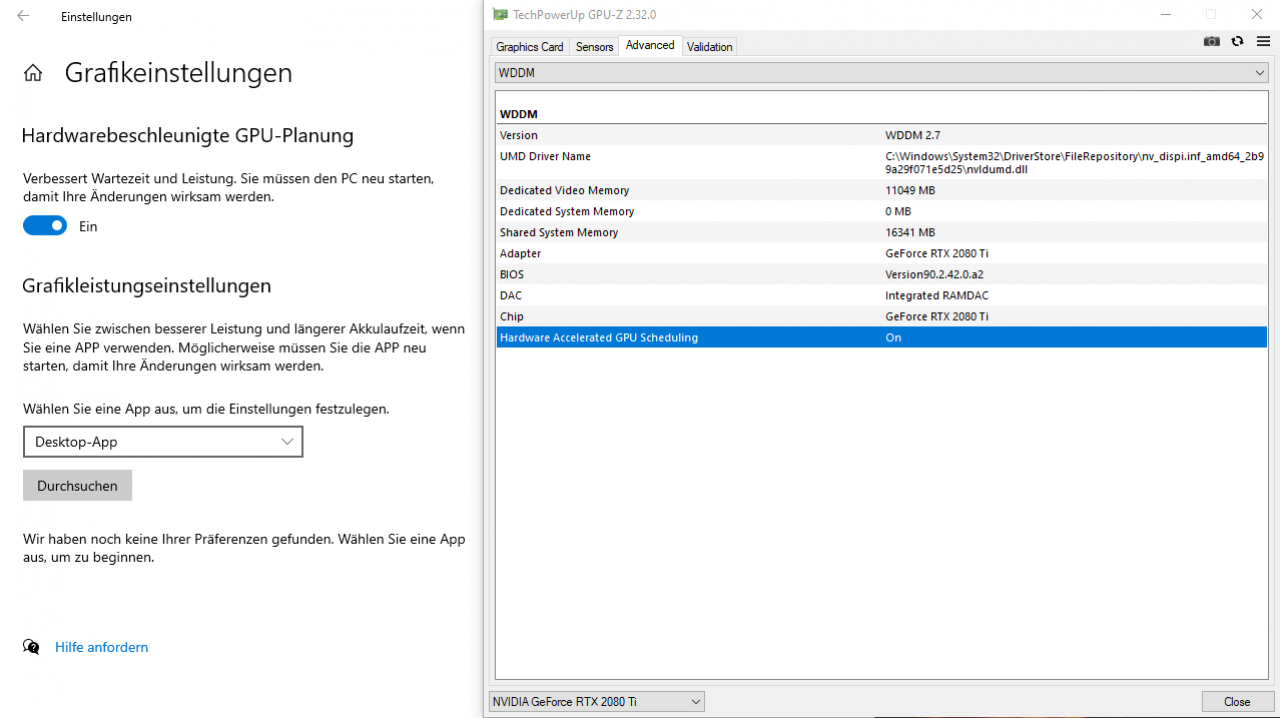Click Grafikleistungseinstellungen heading

coord(146,286)
